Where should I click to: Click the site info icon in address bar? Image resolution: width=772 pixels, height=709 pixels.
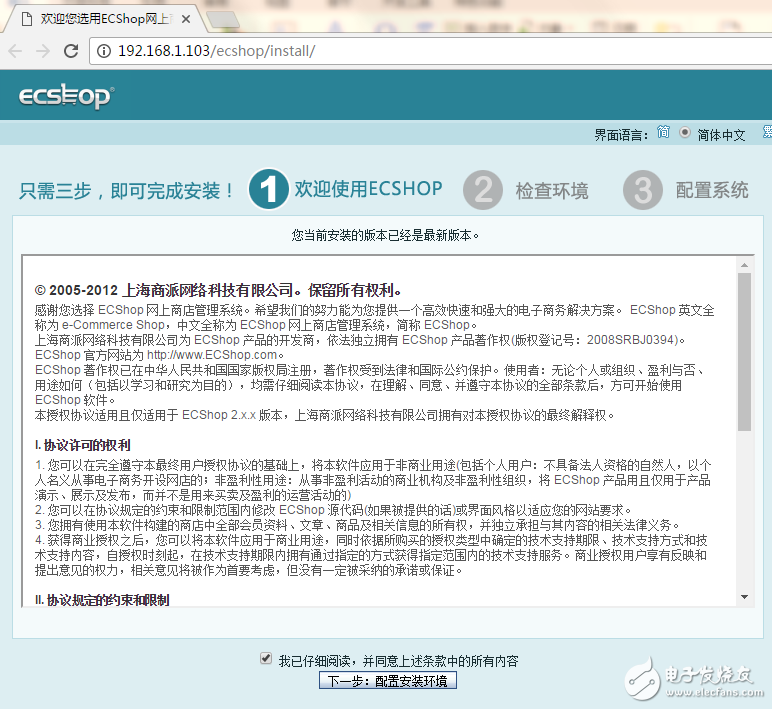(103, 50)
